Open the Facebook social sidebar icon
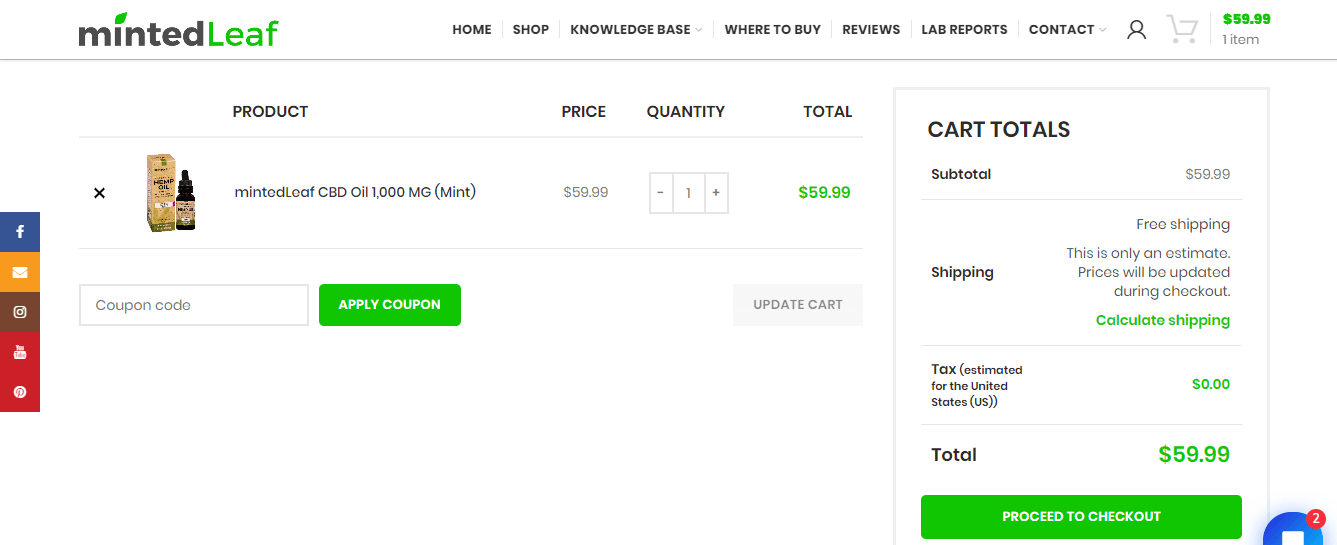 20,232
